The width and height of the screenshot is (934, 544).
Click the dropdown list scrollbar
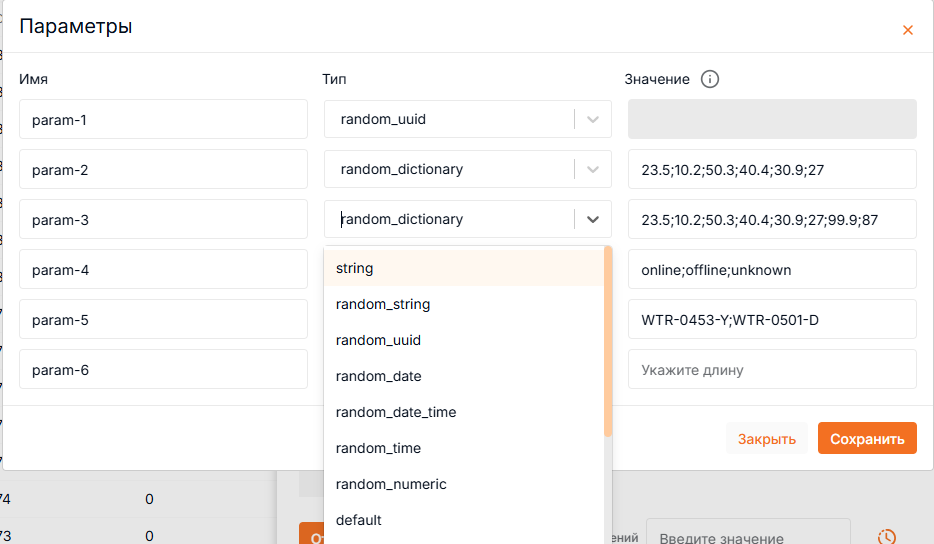click(x=608, y=340)
